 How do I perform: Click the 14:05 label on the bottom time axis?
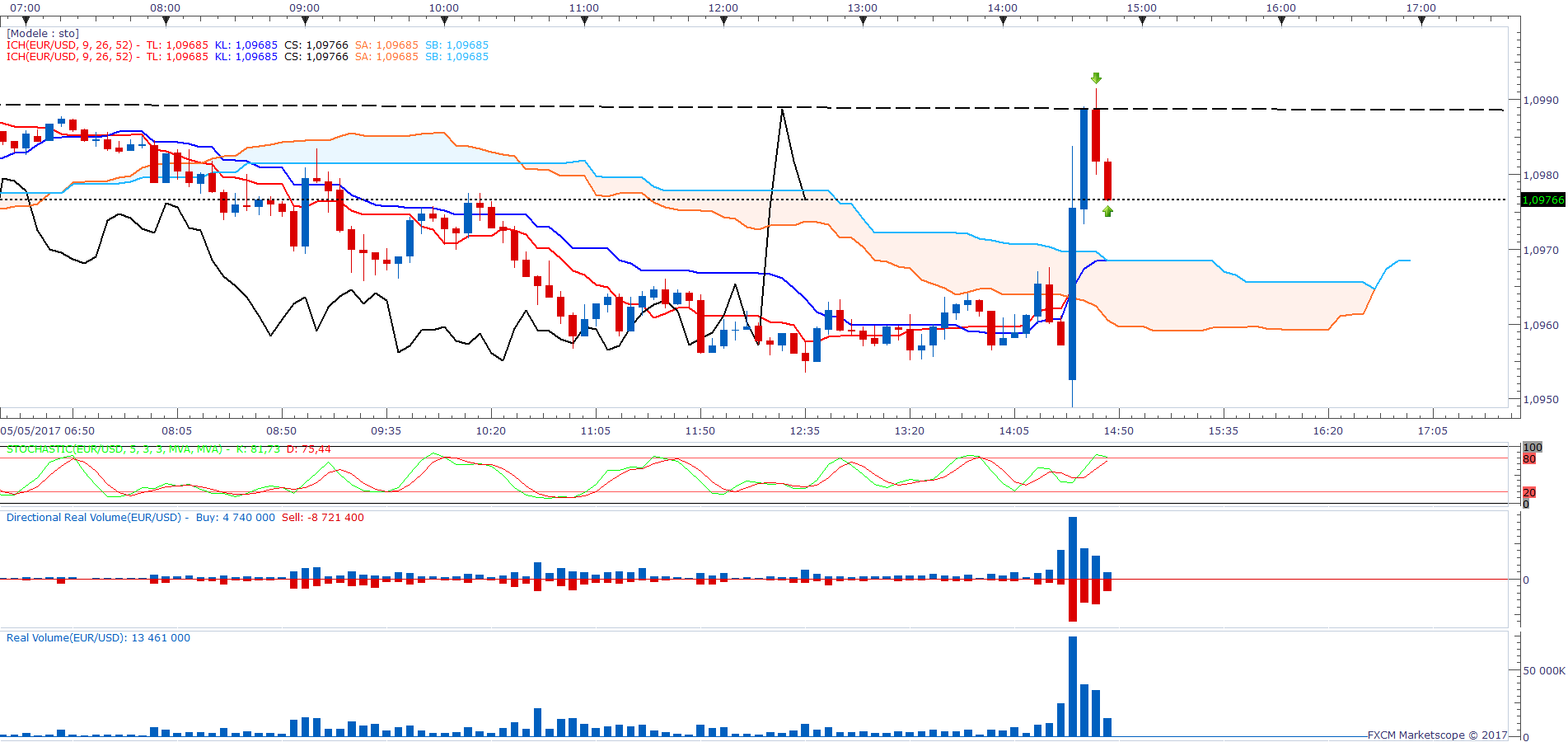pos(1014,431)
